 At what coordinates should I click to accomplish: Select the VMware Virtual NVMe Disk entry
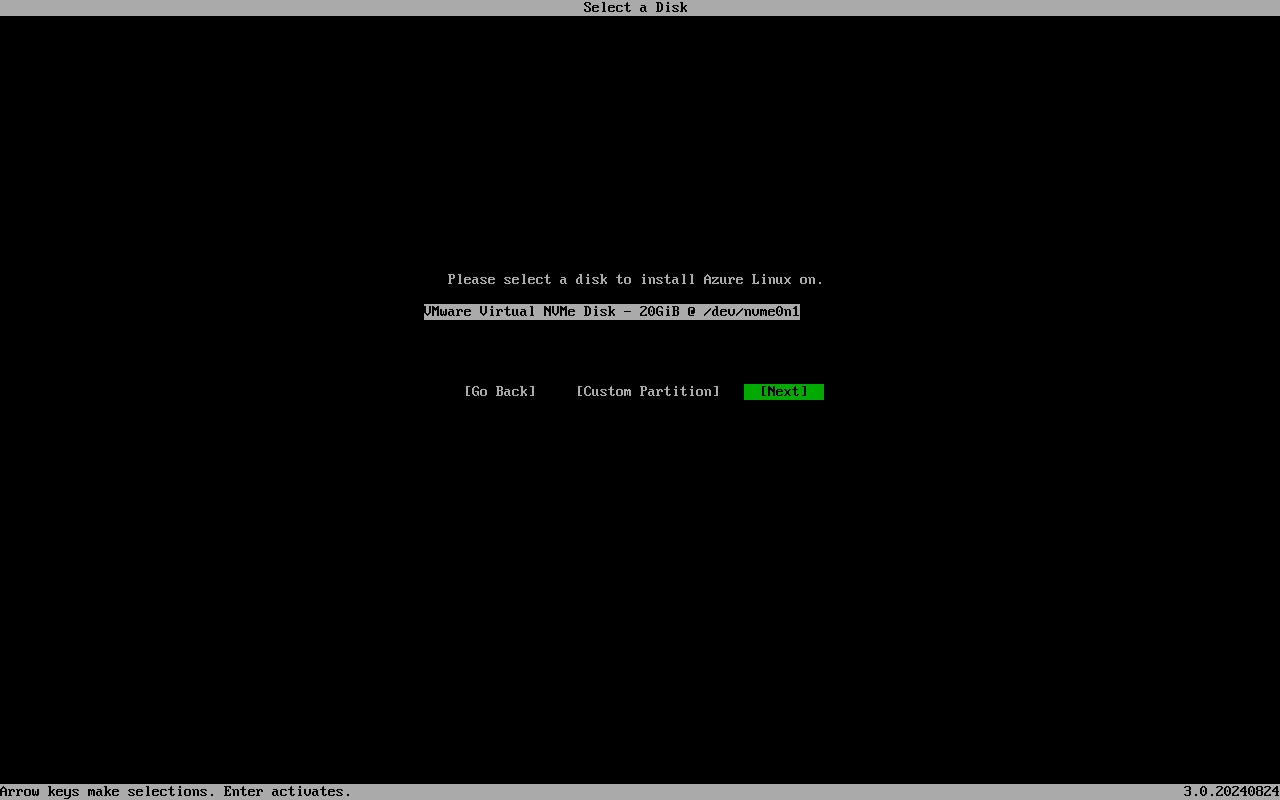pos(612,311)
